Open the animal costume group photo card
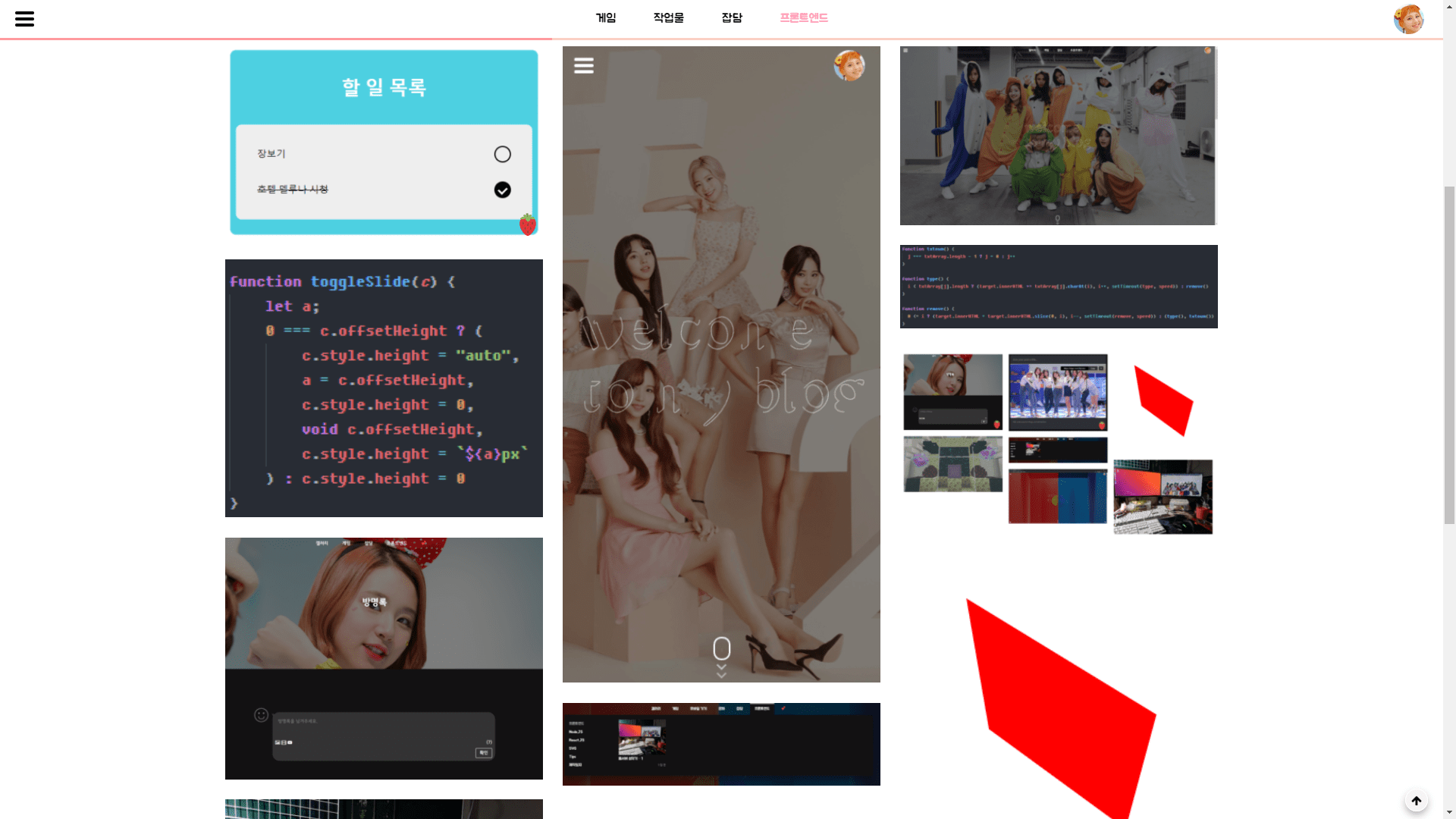This screenshot has height=819, width=1456. 1059,136
